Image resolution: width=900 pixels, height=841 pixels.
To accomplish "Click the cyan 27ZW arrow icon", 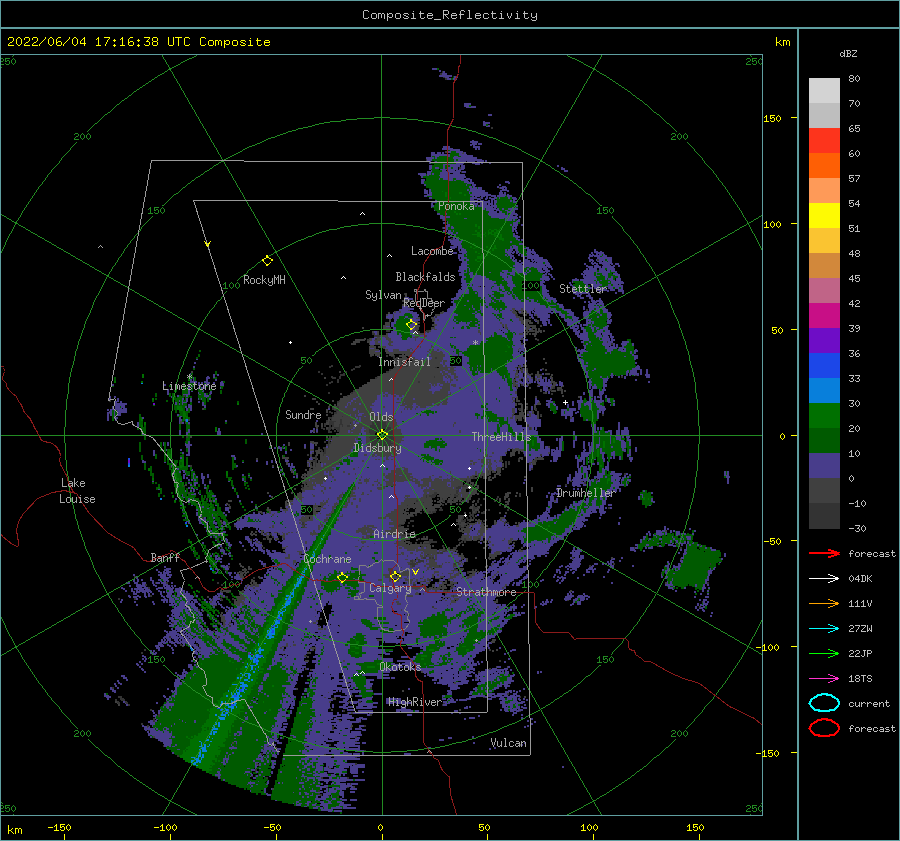I will tap(824, 629).
